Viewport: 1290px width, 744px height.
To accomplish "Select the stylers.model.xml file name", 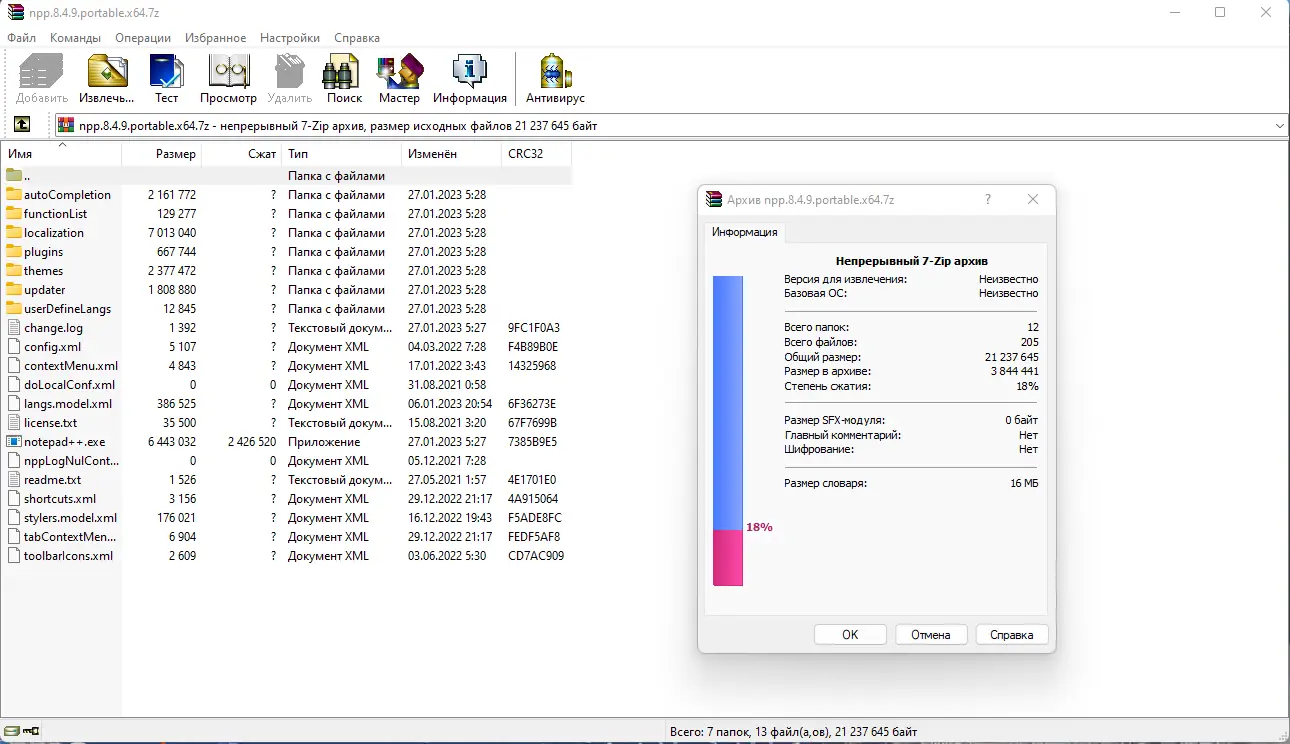I will [x=71, y=518].
